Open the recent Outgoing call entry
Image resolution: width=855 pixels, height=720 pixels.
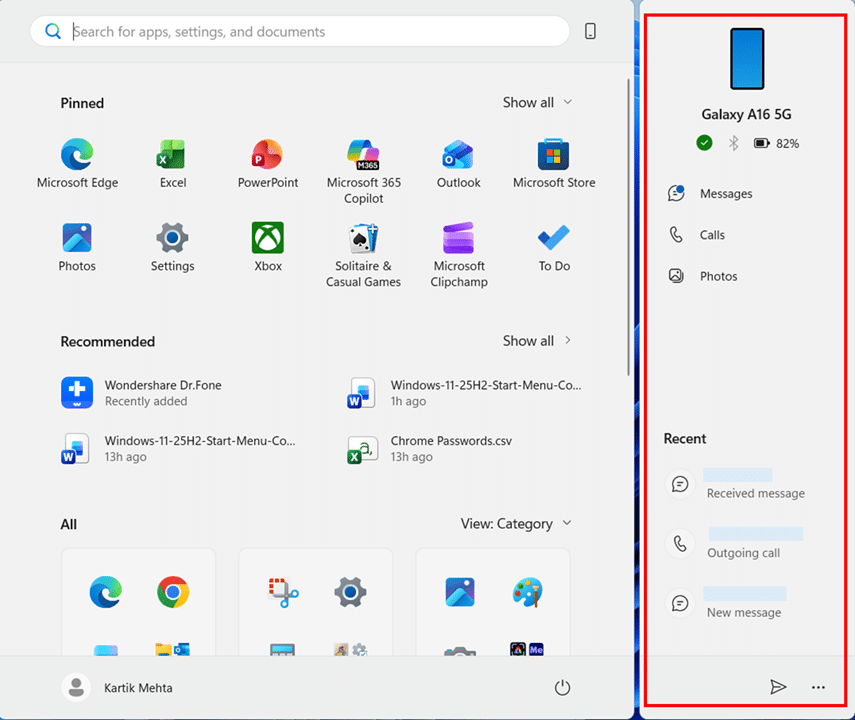coord(742,543)
